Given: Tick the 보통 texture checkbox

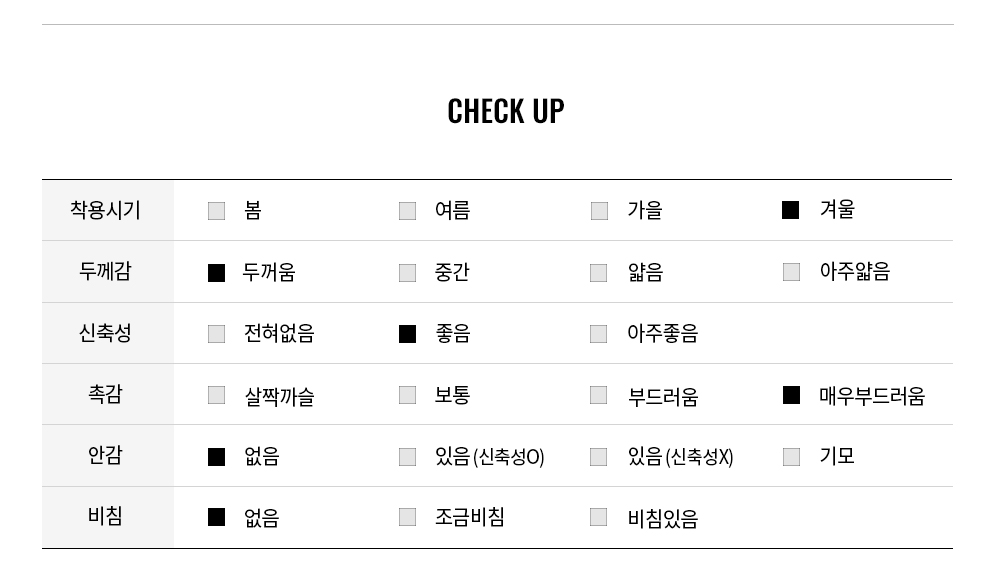Looking at the screenshot, I should (407, 395).
